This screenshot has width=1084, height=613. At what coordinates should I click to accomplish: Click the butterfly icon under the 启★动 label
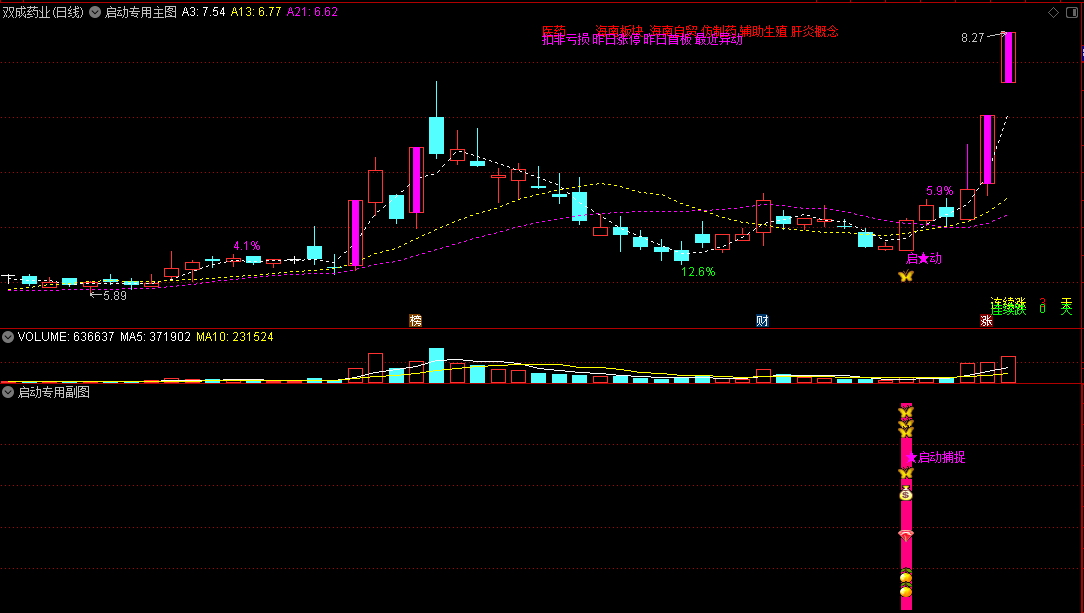pos(906,276)
